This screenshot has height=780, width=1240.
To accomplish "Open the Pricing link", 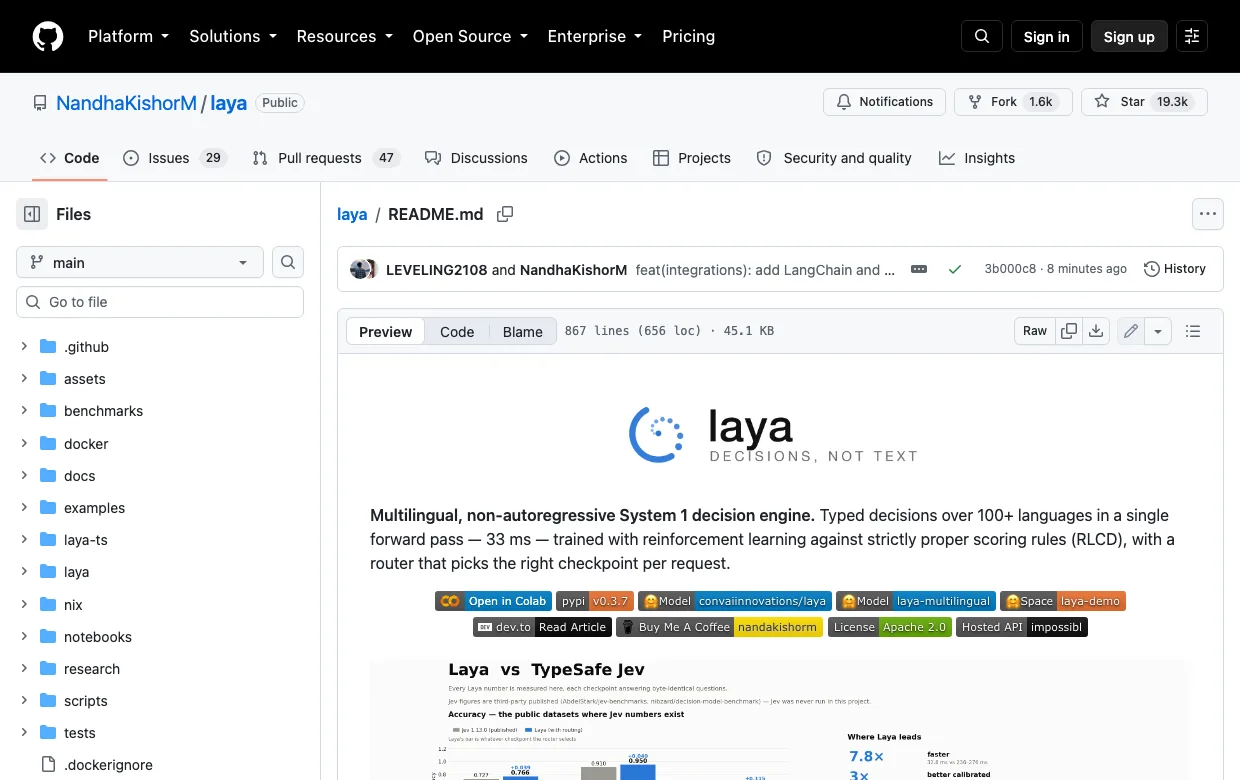I will (x=688, y=36).
